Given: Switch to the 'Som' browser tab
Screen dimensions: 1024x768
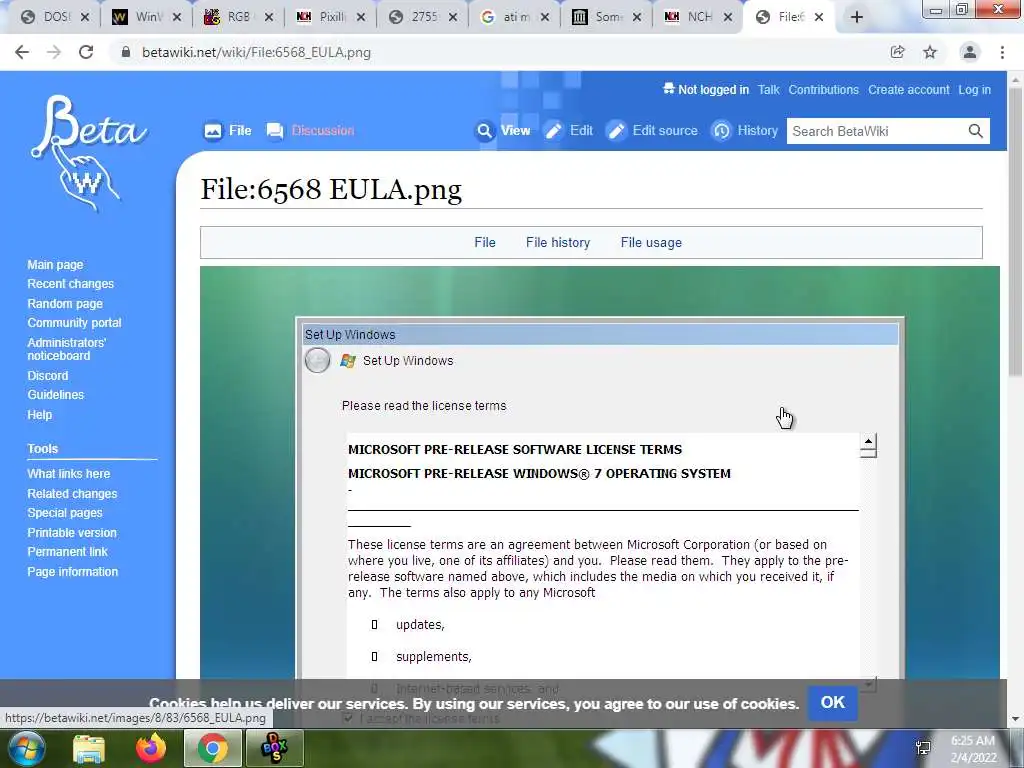Looking at the screenshot, I should tap(605, 17).
